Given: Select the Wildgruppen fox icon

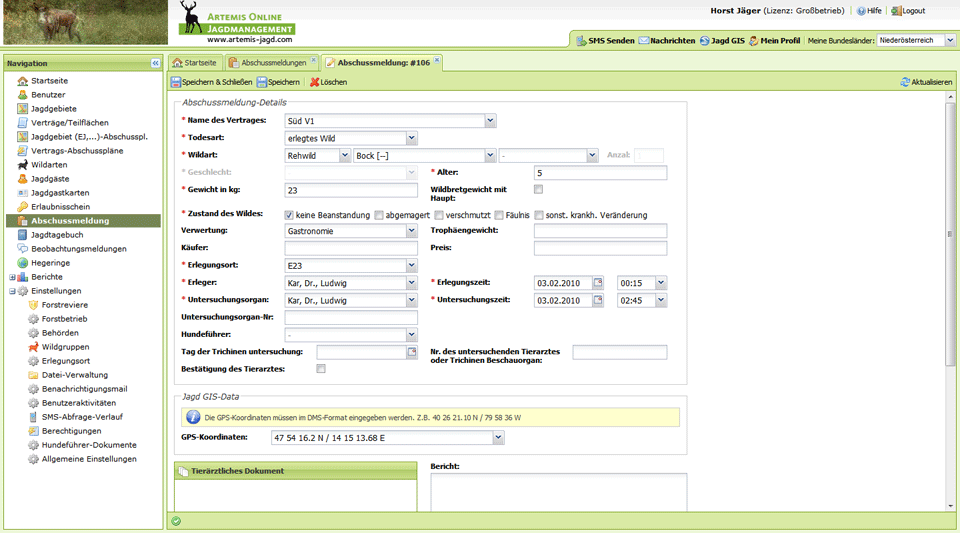Looking at the screenshot, I should coord(34,347).
